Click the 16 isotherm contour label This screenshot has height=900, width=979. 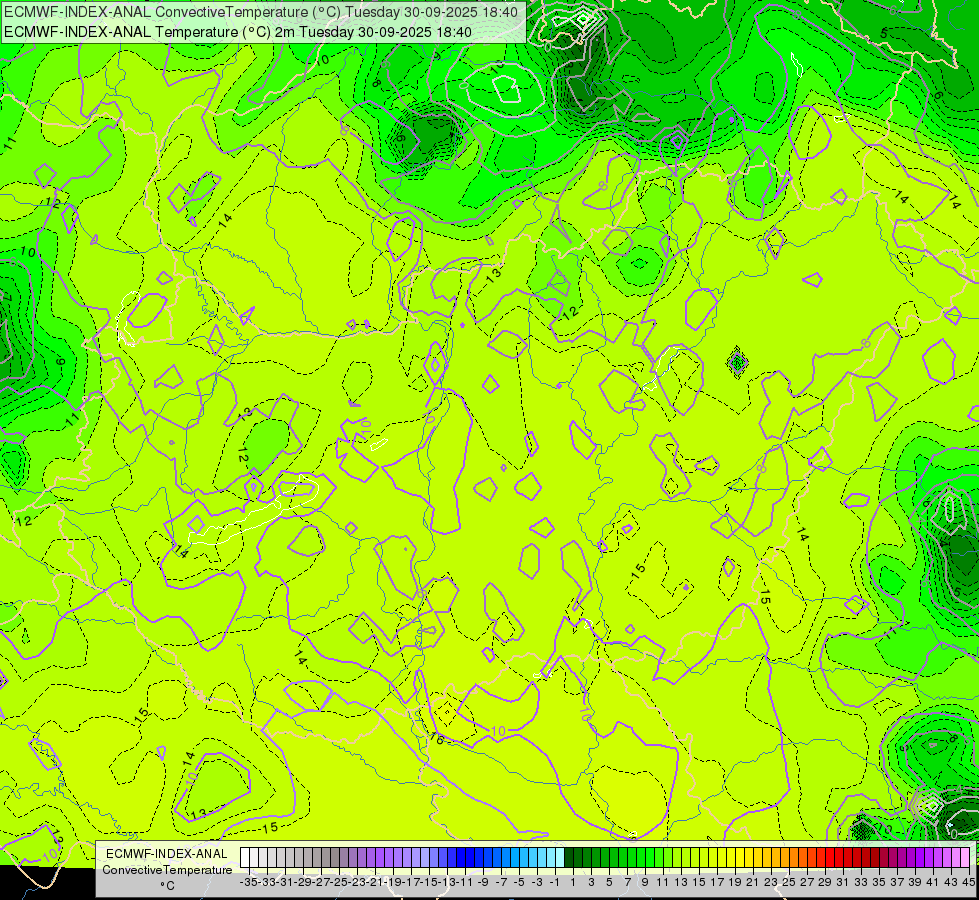pos(436,739)
